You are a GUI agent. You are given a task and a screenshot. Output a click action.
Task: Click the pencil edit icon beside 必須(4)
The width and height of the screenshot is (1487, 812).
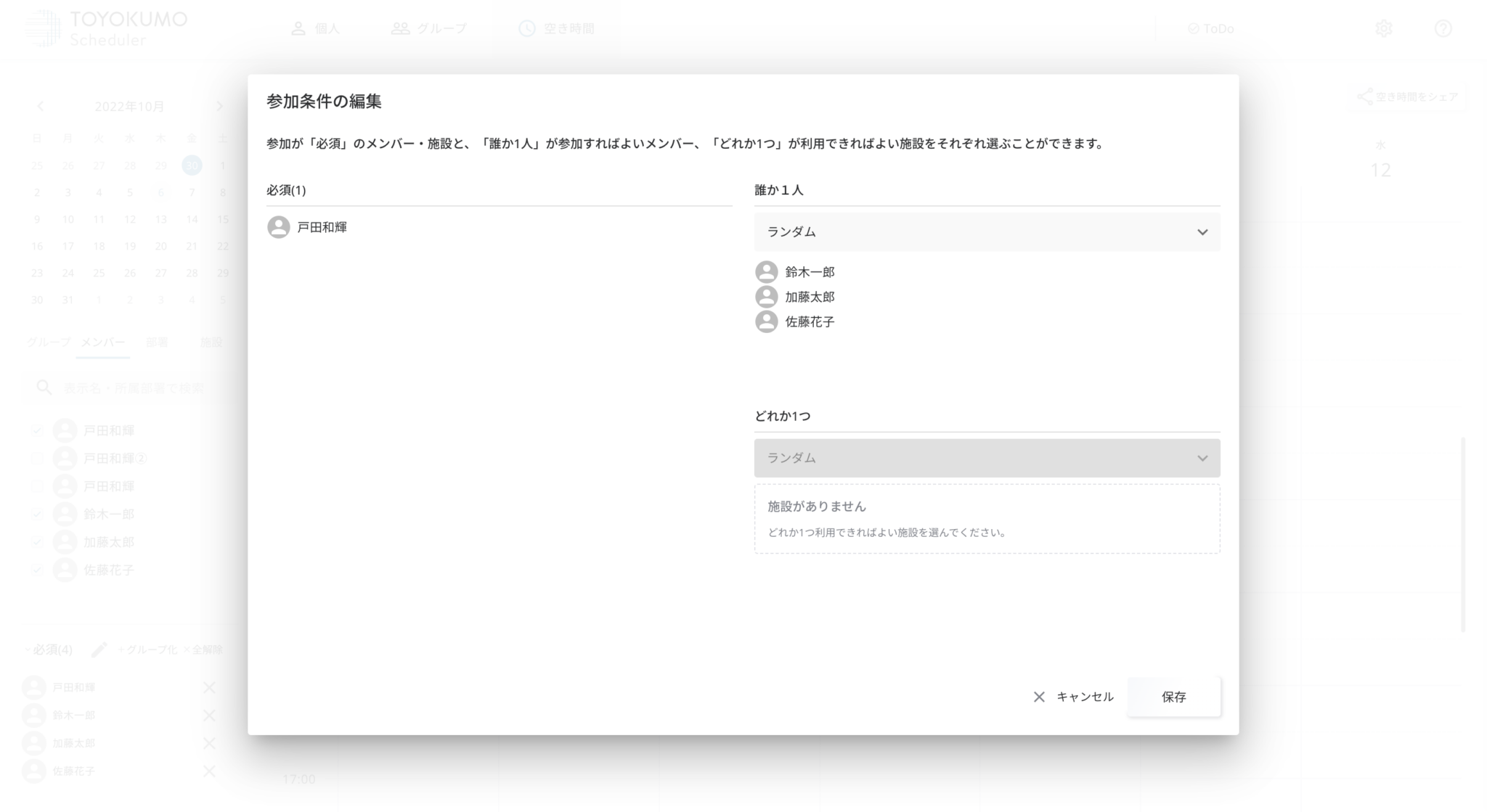click(x=99, y=649)
